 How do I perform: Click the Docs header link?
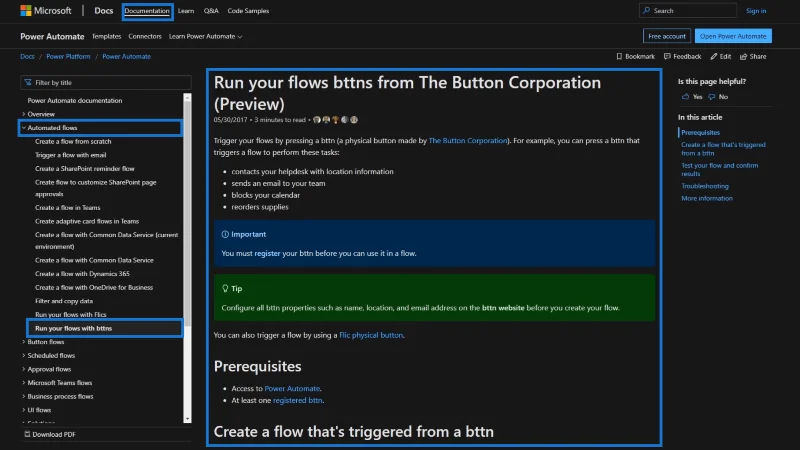[x=104, y=11]
